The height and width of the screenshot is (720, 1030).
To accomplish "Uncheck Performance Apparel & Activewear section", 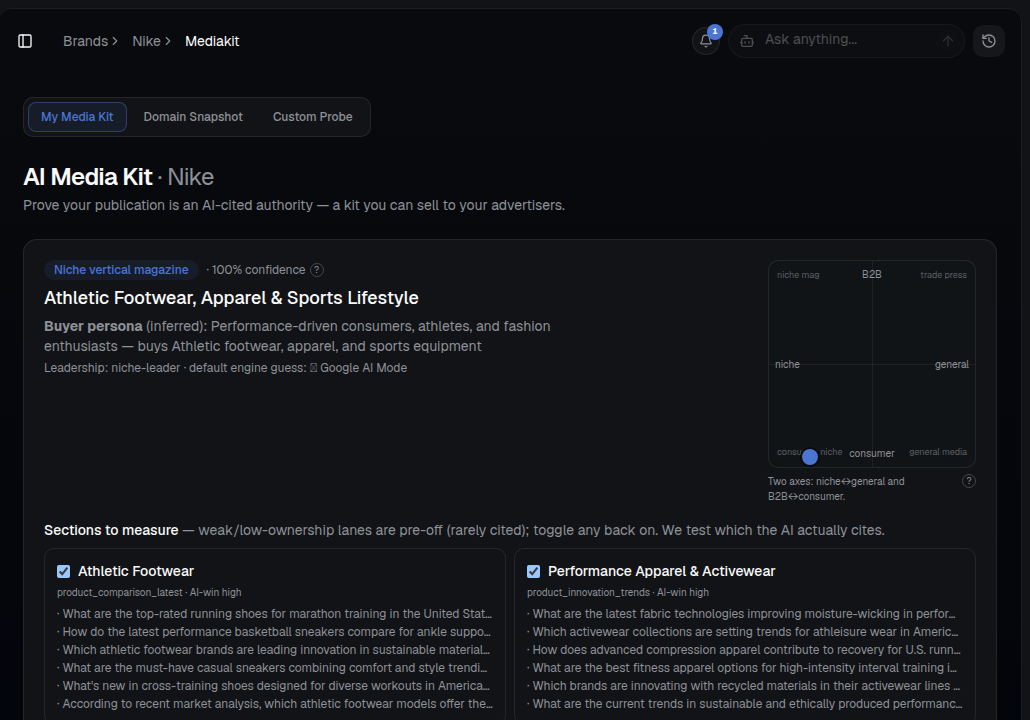I will tap(533, 572).
